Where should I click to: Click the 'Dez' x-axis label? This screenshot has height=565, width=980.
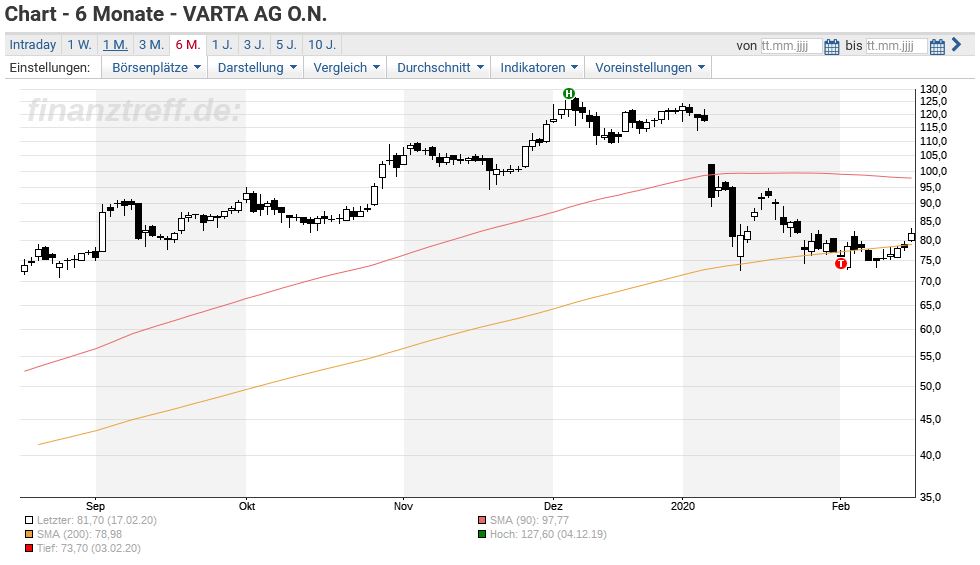click(x=553, y=506)
